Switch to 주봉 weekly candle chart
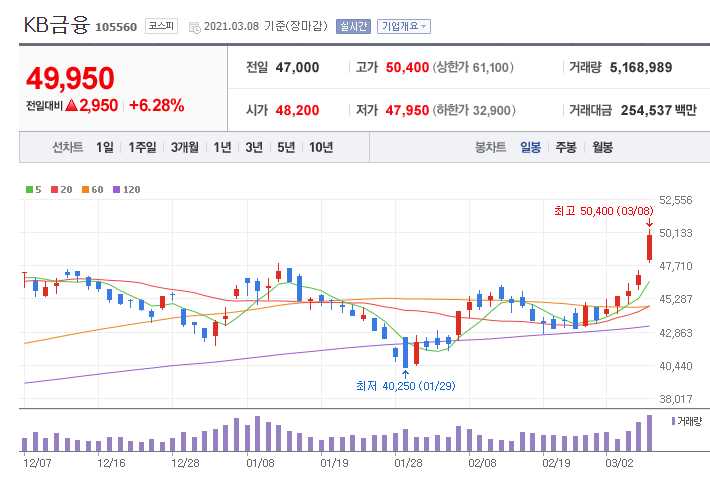Viewport: 710px width, 481px height. (x=566, y=147)
